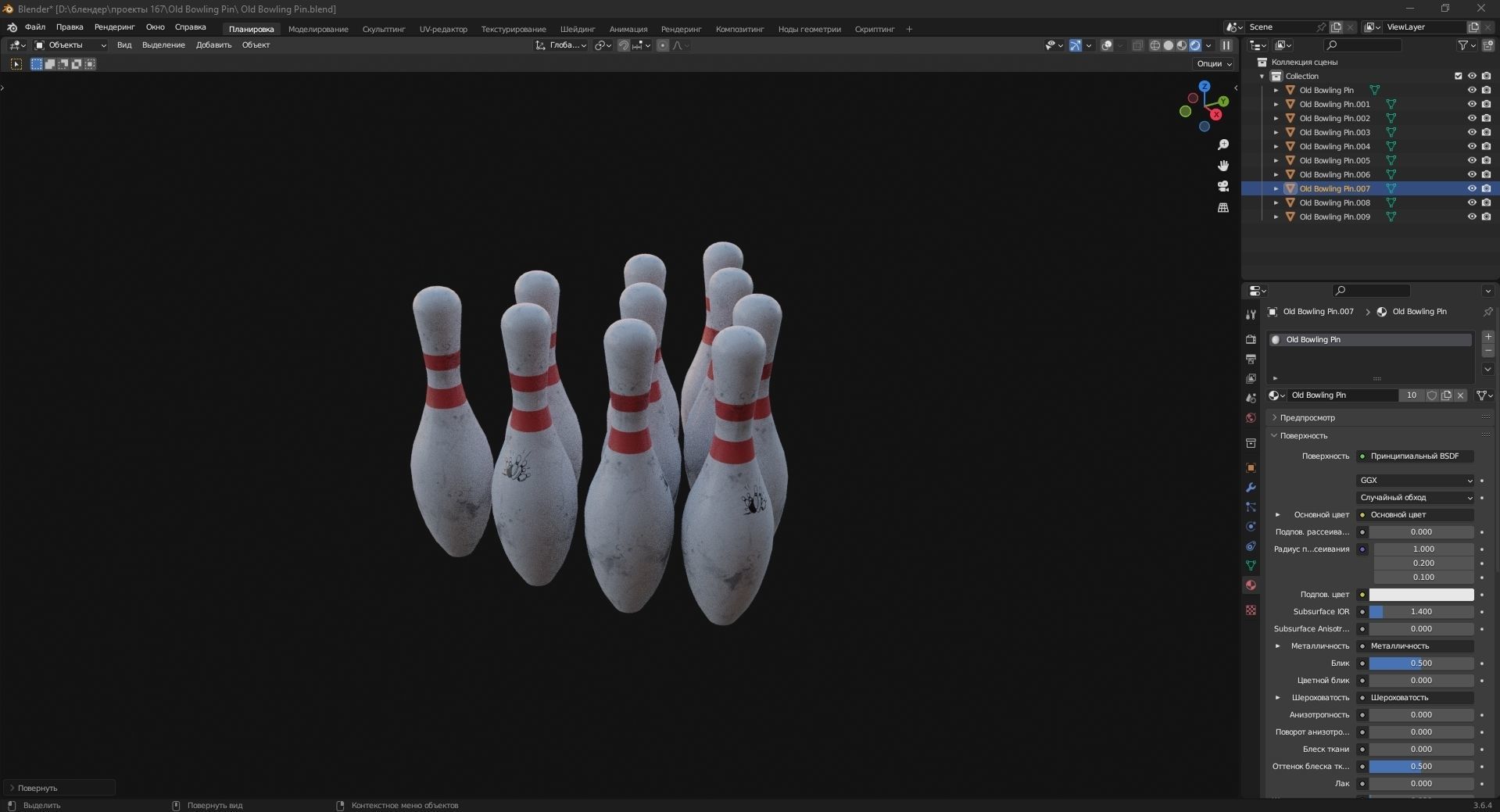Viewport: 1500px width, 812px height.
Task: Open the World properties tab
Action: tap(1251, 419)
